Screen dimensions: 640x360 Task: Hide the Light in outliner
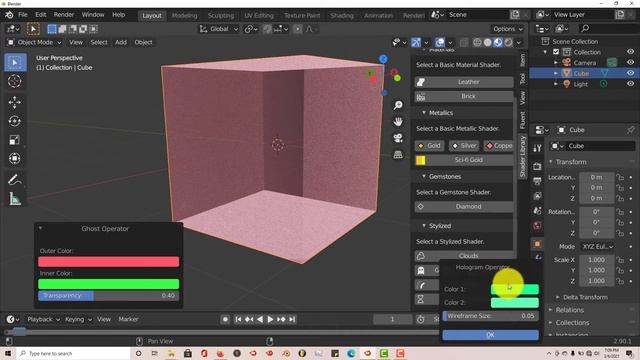pyautogui.click(x=630, y=84)
